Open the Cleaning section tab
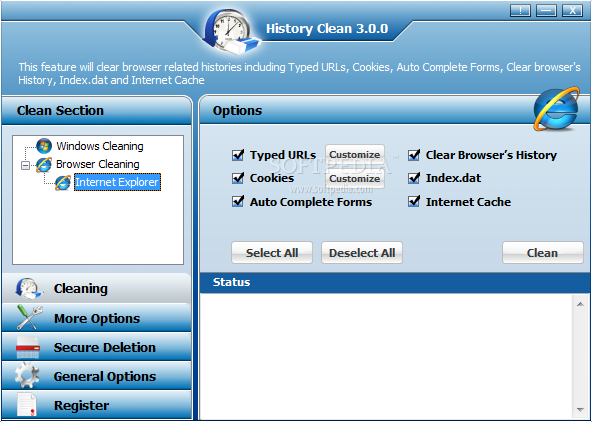This screenshot has height=422, width=592. point(96,288)
